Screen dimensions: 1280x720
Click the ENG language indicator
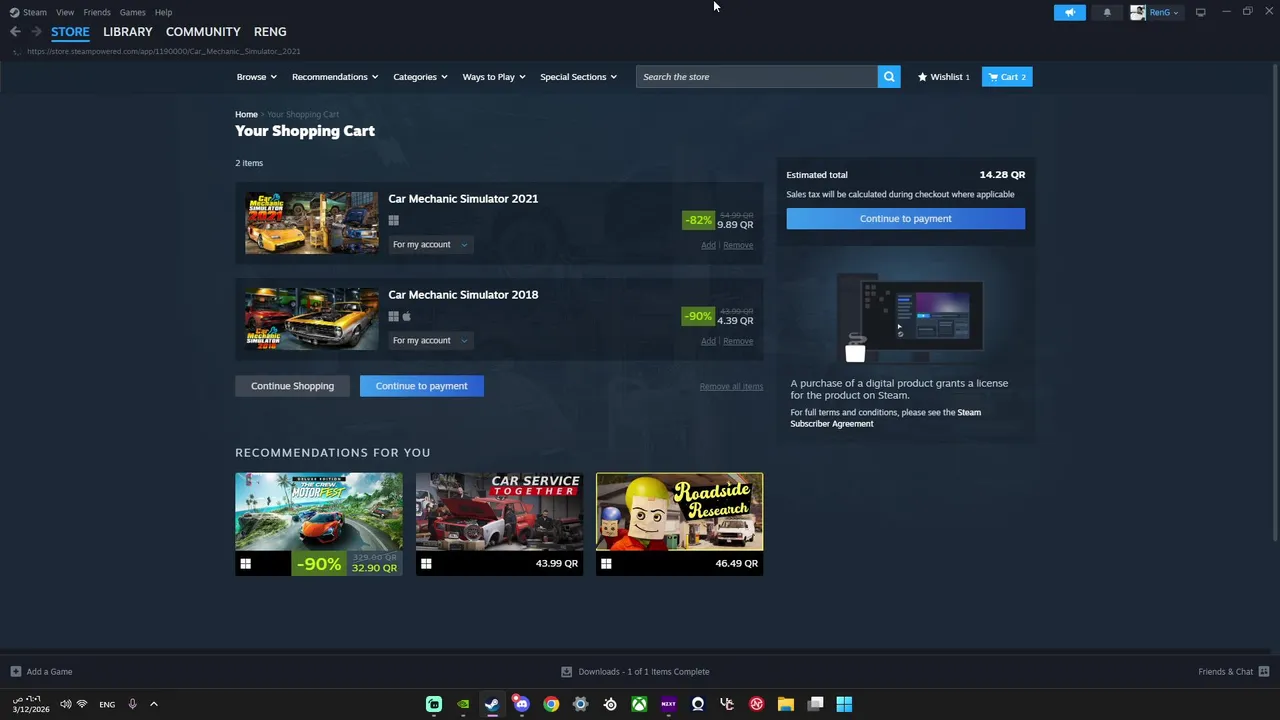pos(107,704)
